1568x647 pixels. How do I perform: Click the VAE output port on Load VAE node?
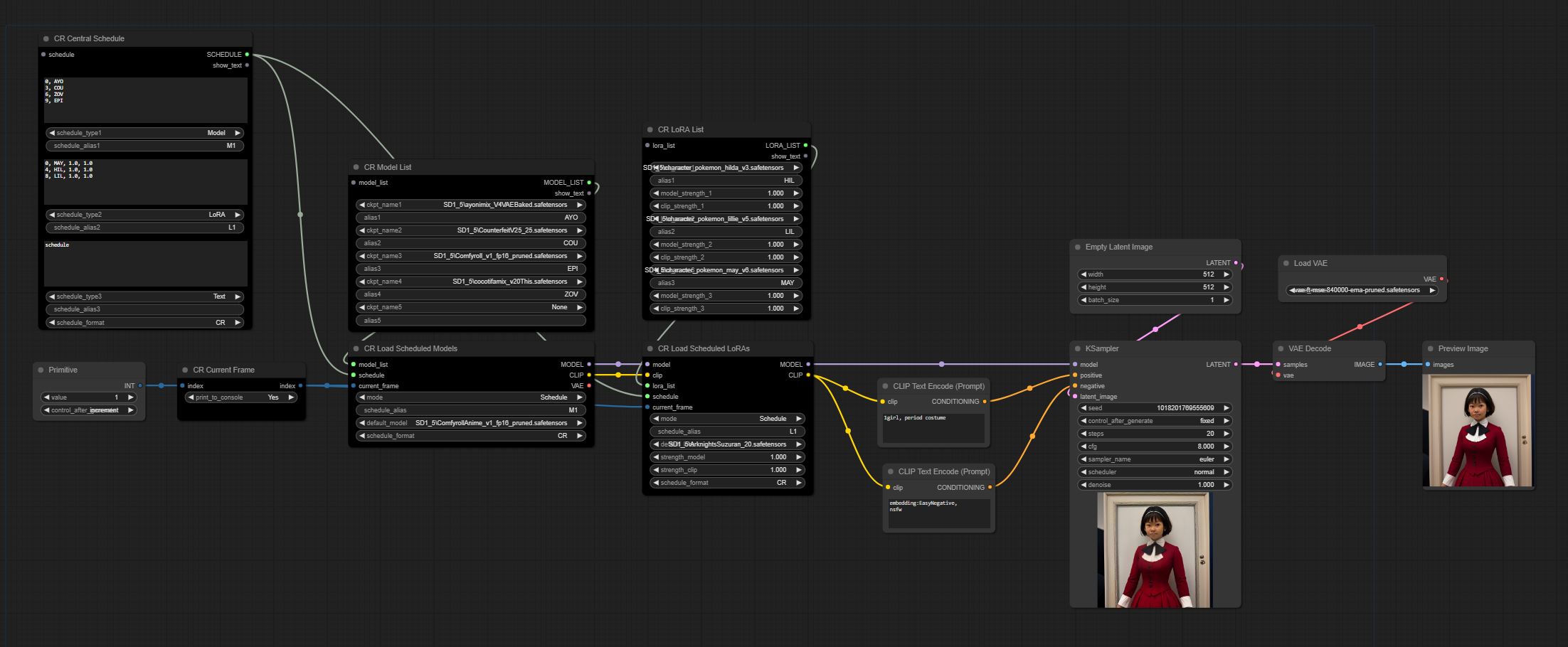click(1441, 279)
